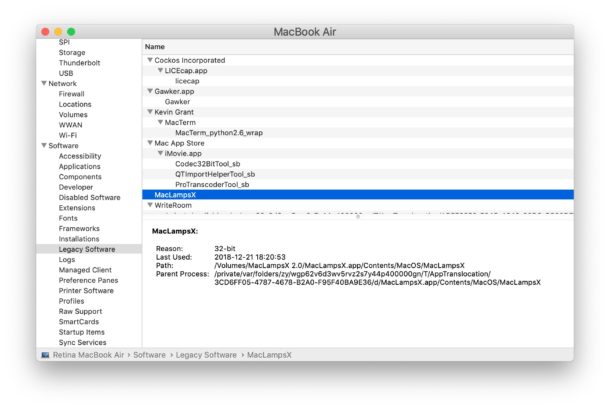Viewport: 610px width, 409px height.
Task: Minimize the window with the yellow button
Action: 58,32
